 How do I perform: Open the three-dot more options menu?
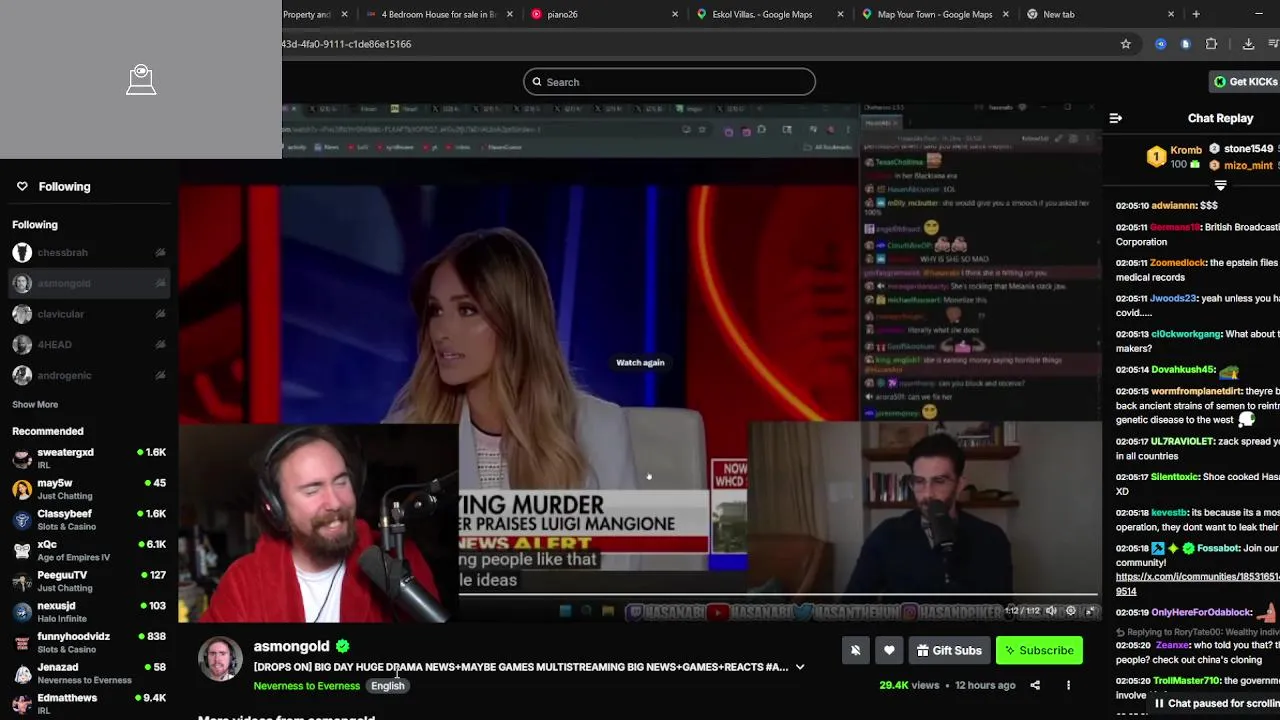[x=1068, y=686]
